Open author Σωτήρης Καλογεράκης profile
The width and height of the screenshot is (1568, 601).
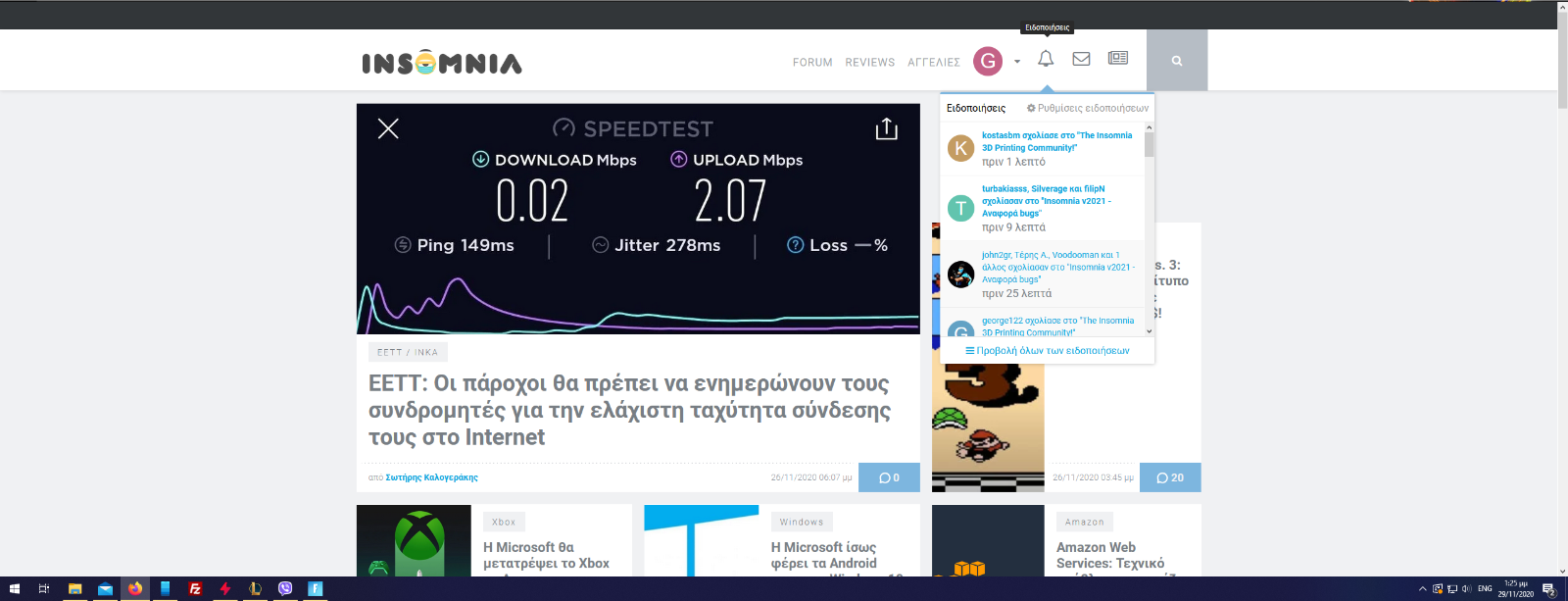(x=432, y=477)
